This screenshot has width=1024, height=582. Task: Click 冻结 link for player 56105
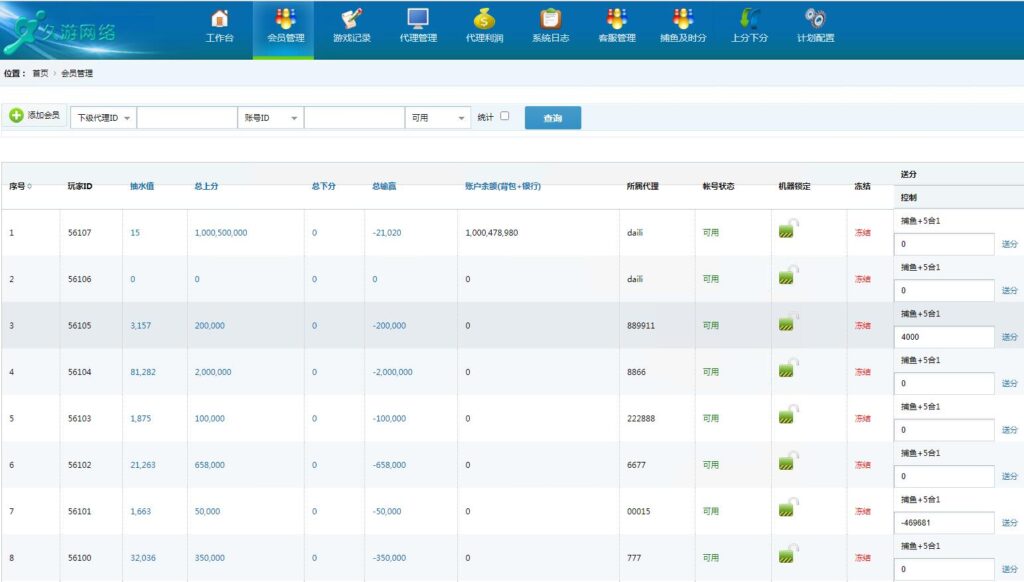(x=861, y=326)
